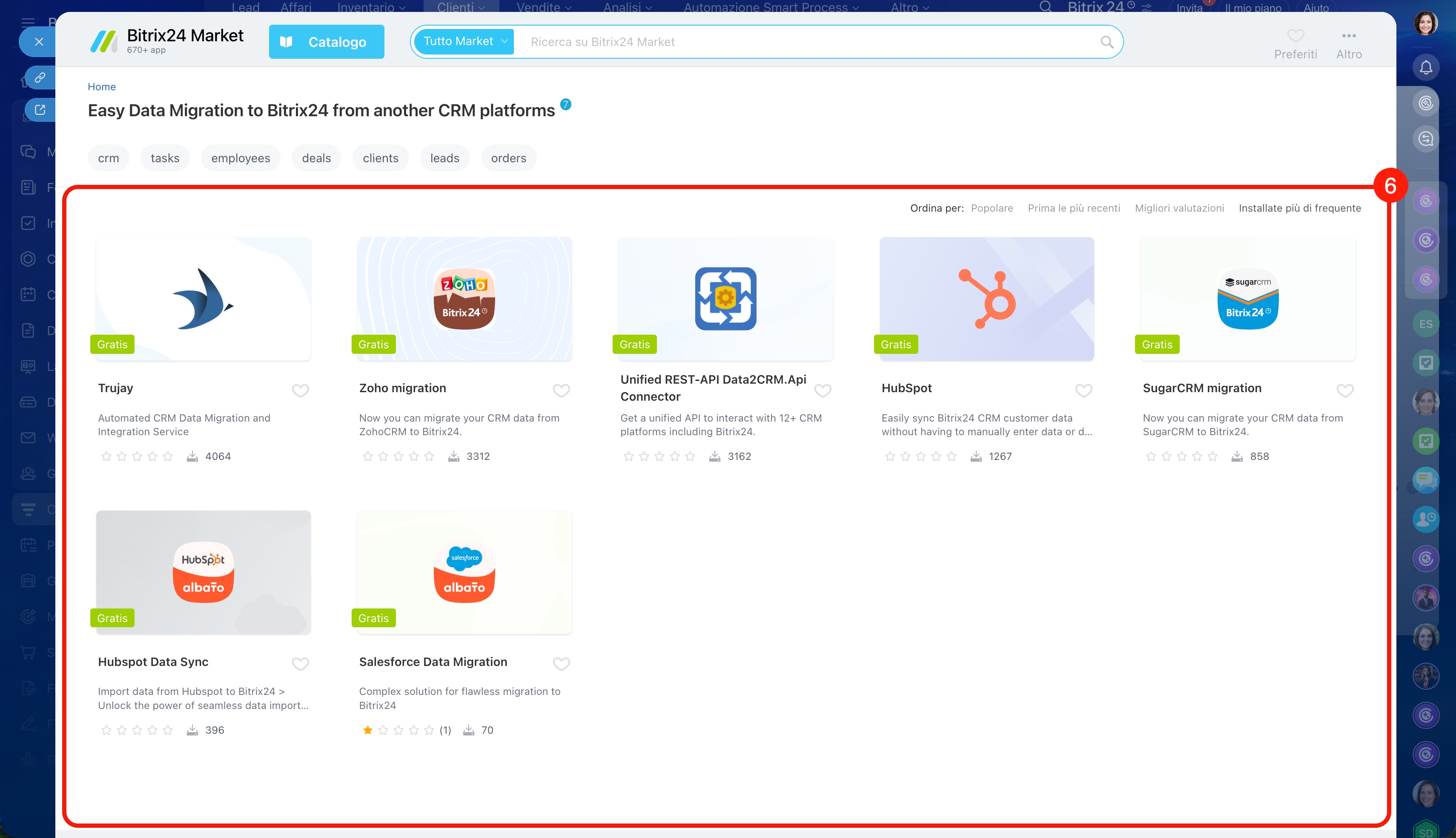
Task: Click the Catalogo button
Action: point(326,42)
